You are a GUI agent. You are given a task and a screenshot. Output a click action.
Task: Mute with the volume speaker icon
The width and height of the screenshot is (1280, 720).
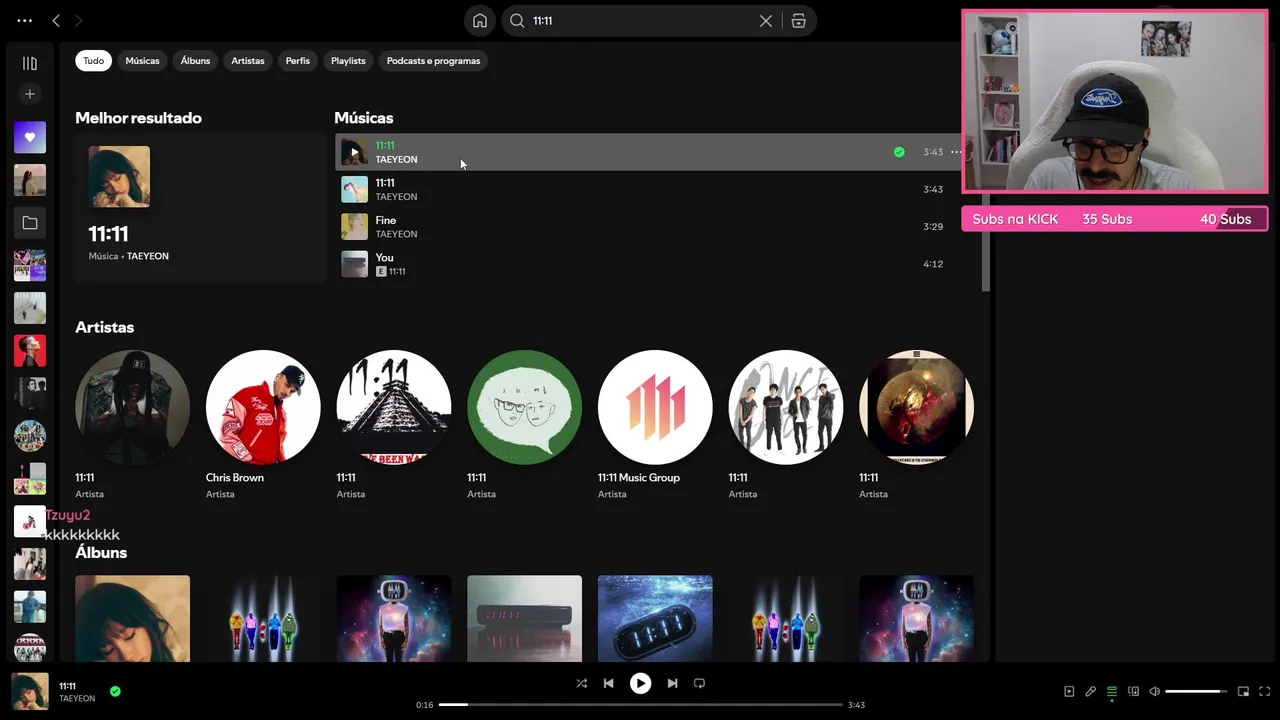(x=1154, y=691)
